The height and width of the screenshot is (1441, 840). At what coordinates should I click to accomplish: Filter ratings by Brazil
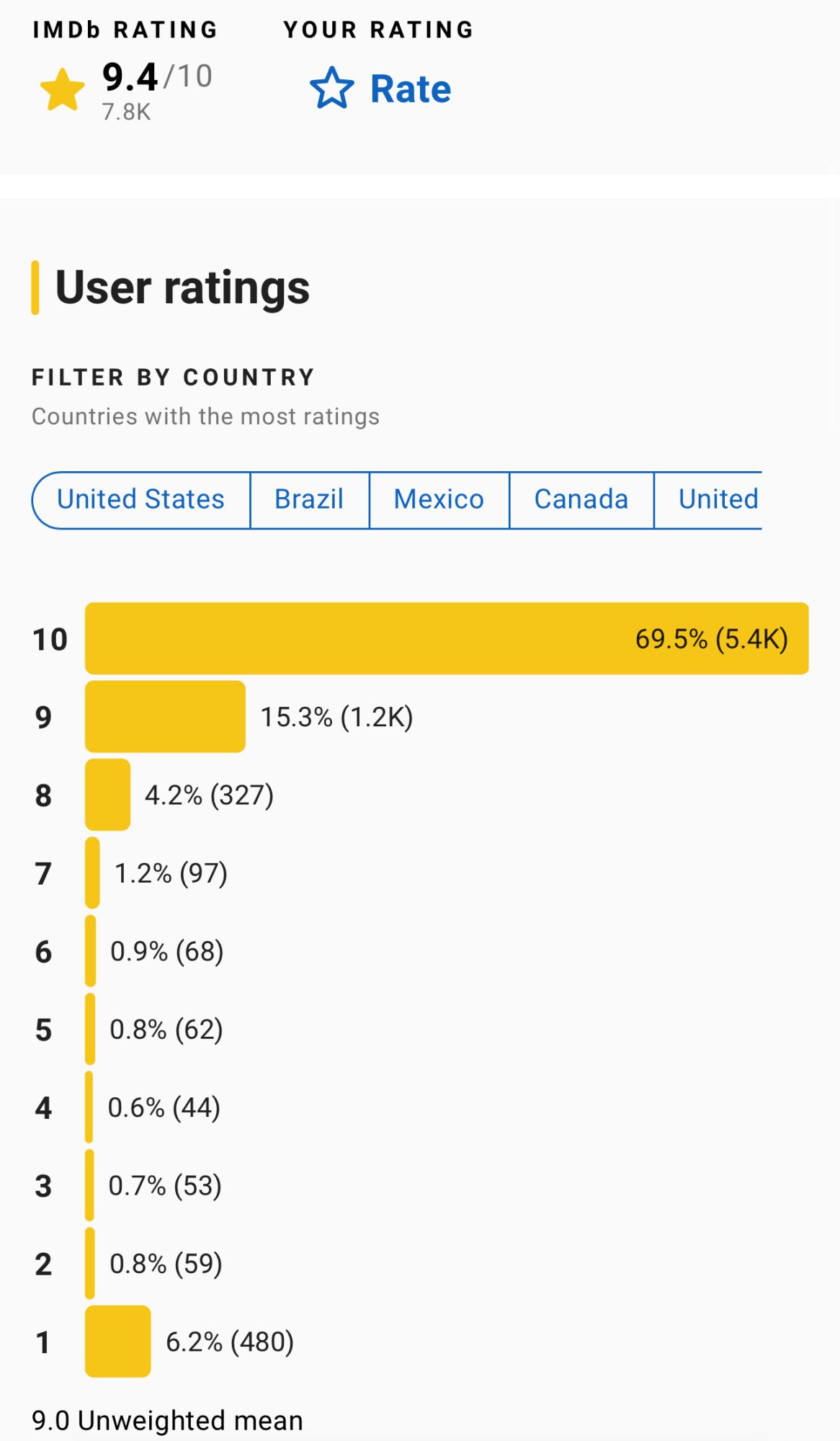pos(309,499)
